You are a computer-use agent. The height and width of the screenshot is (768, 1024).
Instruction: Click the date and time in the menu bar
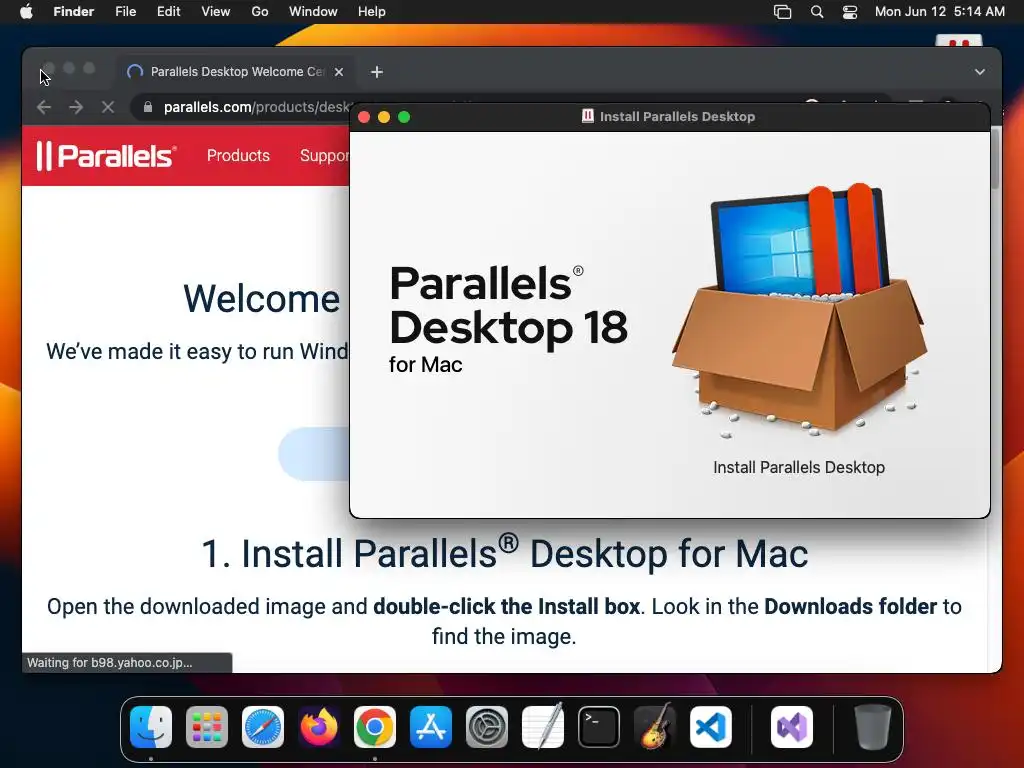tap(940, 12)
